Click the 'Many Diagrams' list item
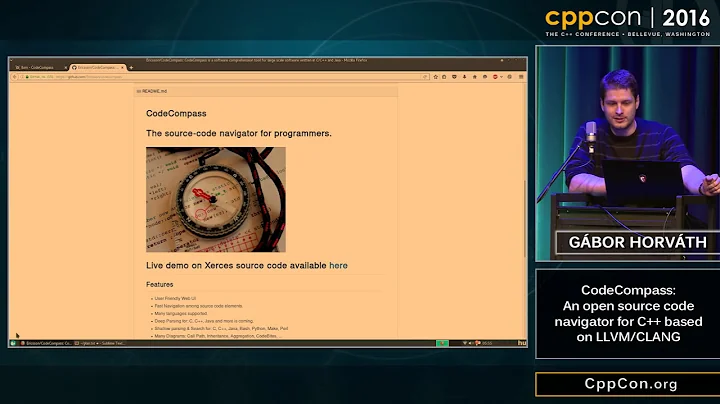Screen dimensions: 720x404 pyautogui.click(x=218, y=336)
